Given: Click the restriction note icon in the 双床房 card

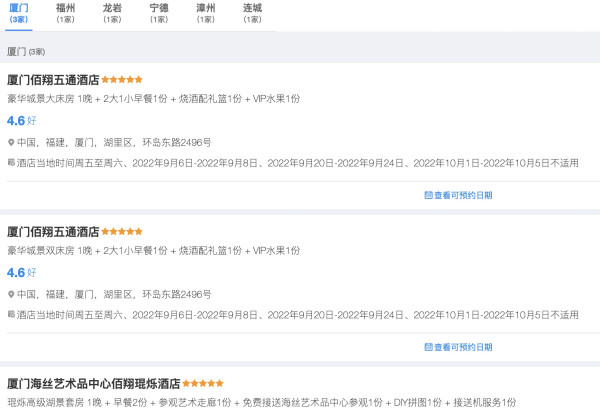Looking at the screenshot, I should pos(11,315).
